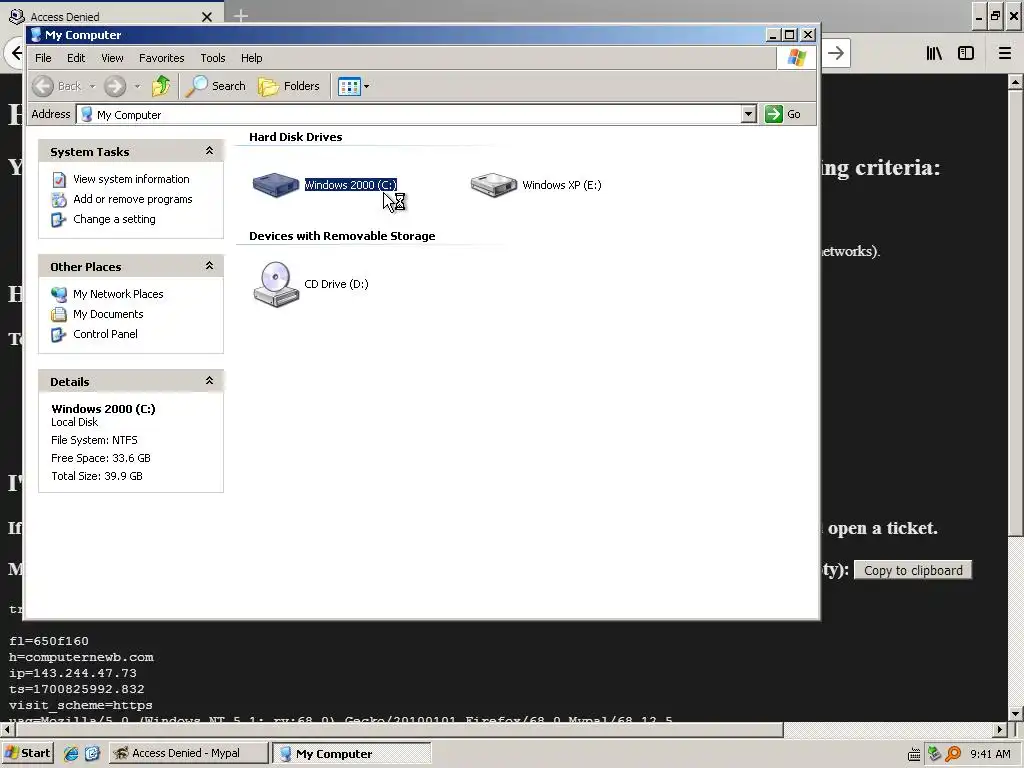Click browser vertical scrollbar up arrow

coord(1015,82)
